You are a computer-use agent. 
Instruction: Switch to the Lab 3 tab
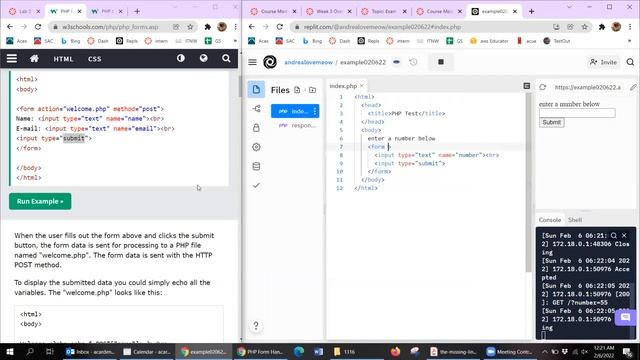pyautogui.click(x=24, y=11)
